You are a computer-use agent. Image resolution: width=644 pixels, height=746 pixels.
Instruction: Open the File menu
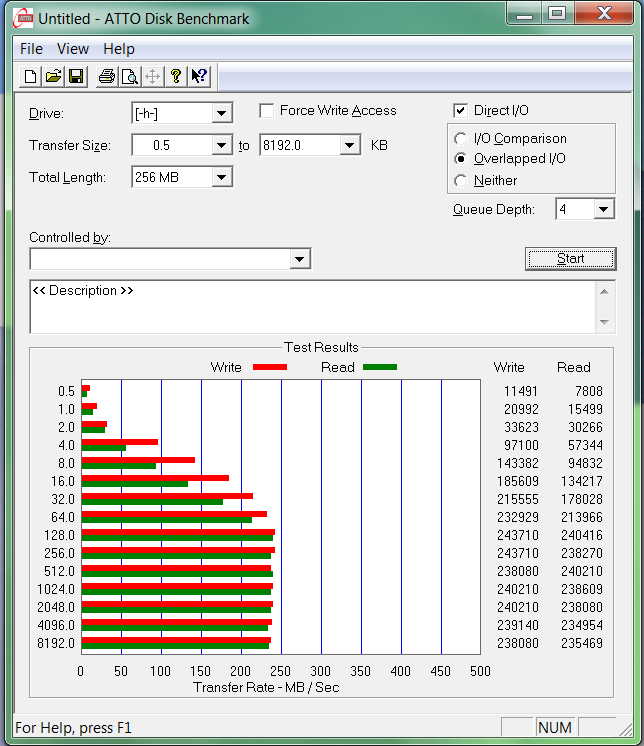[x=31, y=49]
